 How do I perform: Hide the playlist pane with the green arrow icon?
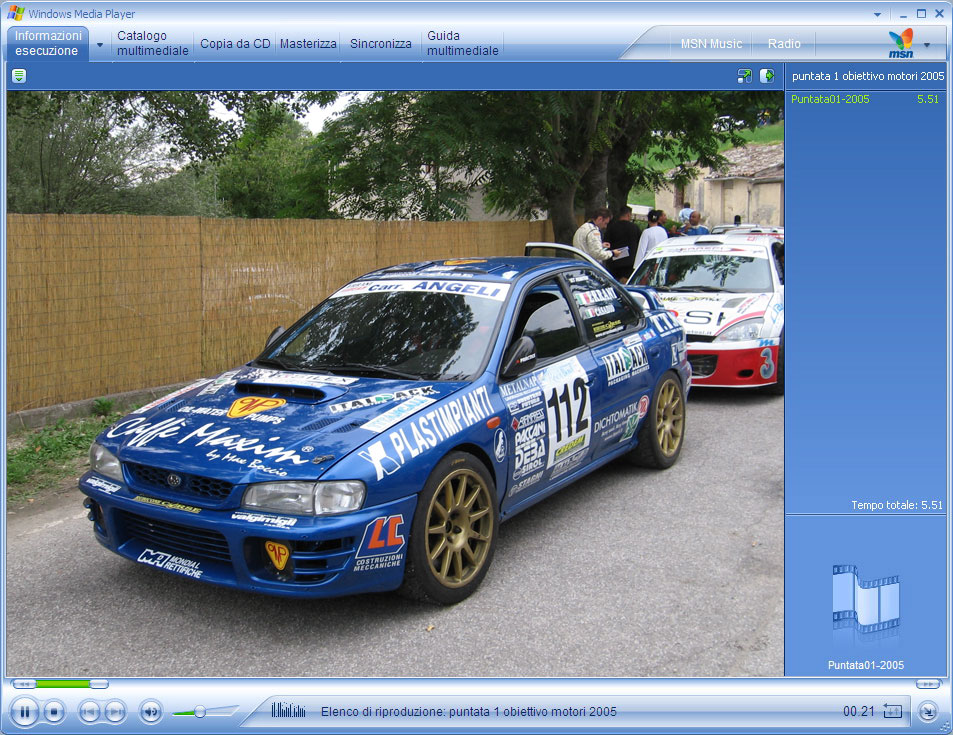click(767, 76)
